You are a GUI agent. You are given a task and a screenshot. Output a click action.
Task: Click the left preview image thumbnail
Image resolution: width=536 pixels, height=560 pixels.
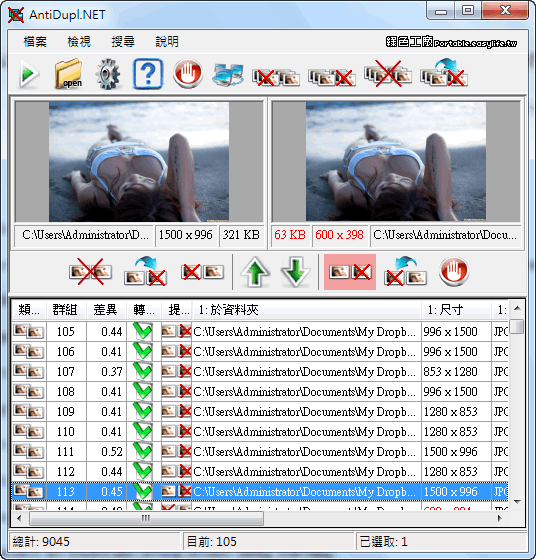139,162
